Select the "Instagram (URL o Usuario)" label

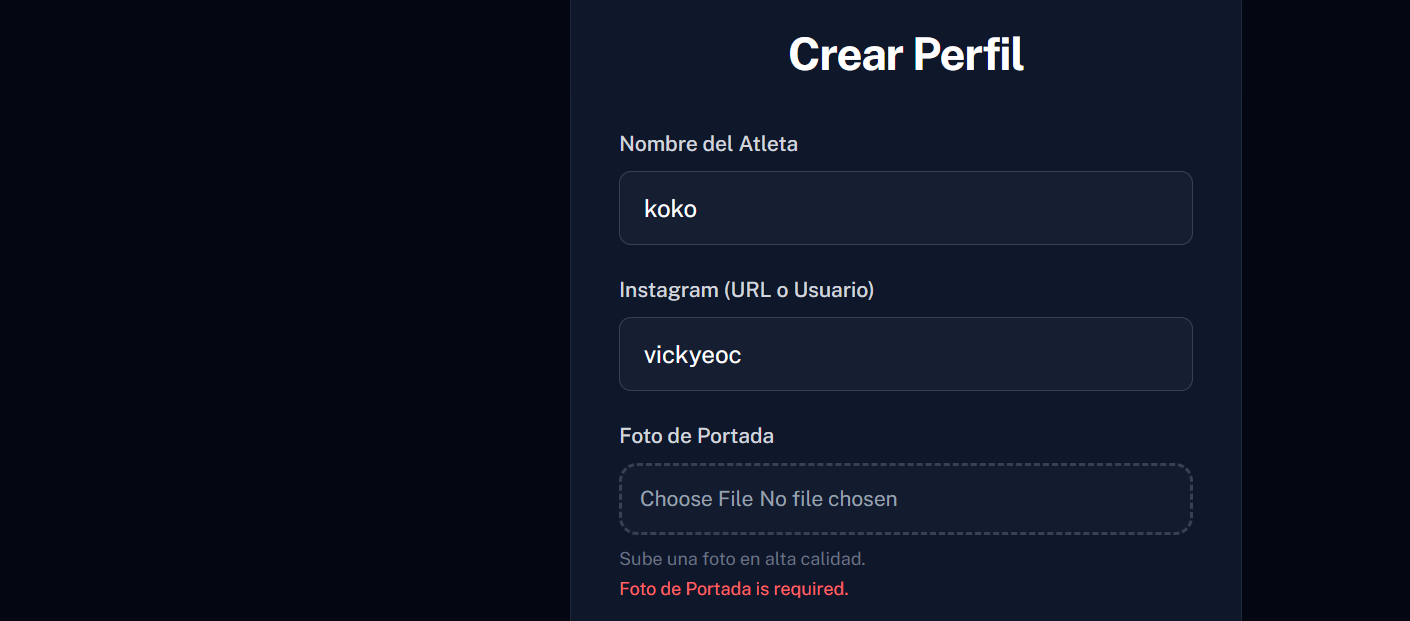(x=746, y=290)
